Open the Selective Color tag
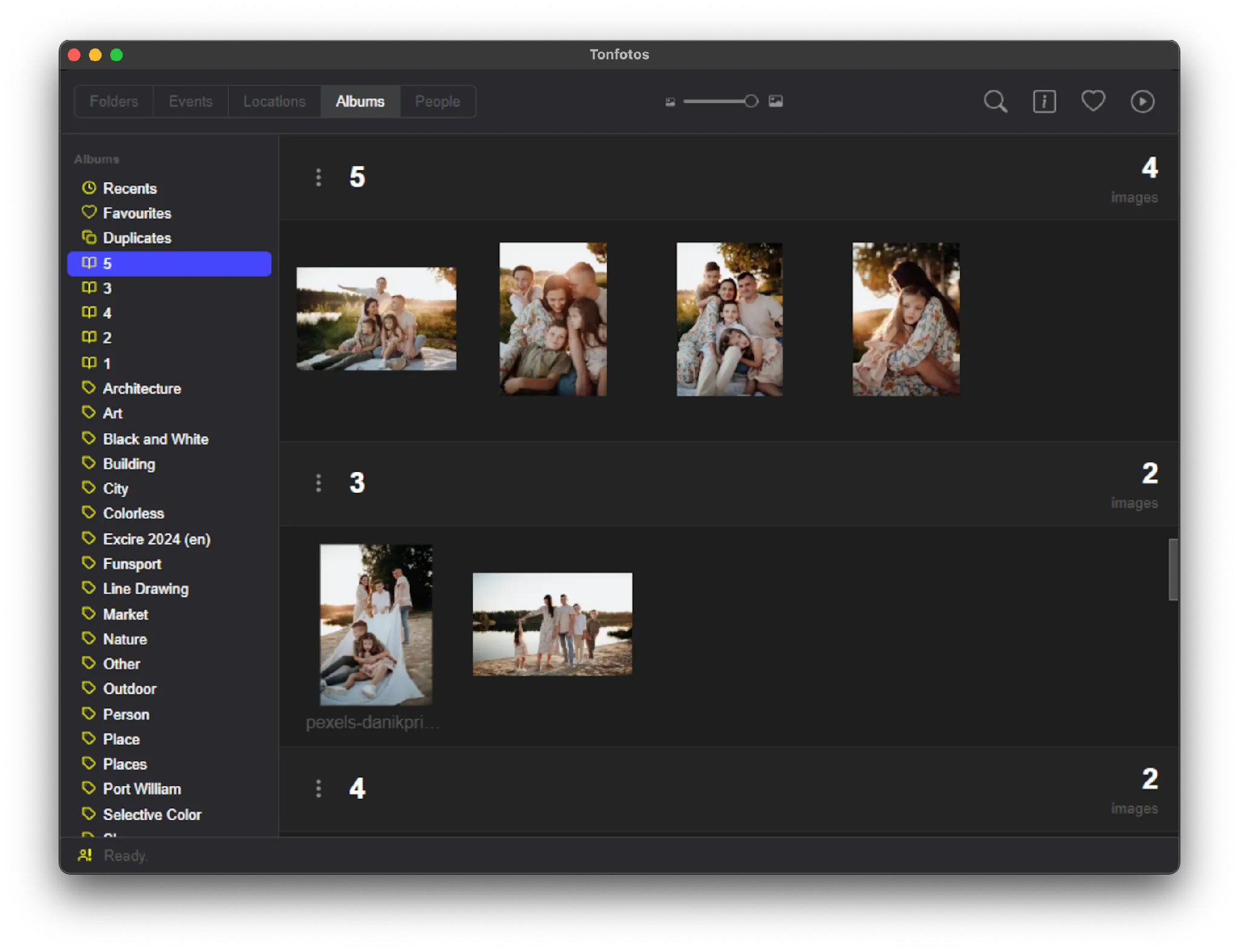Image resolution: width=1239 pixels, height=952 pixels. click(x=169, y=815)
